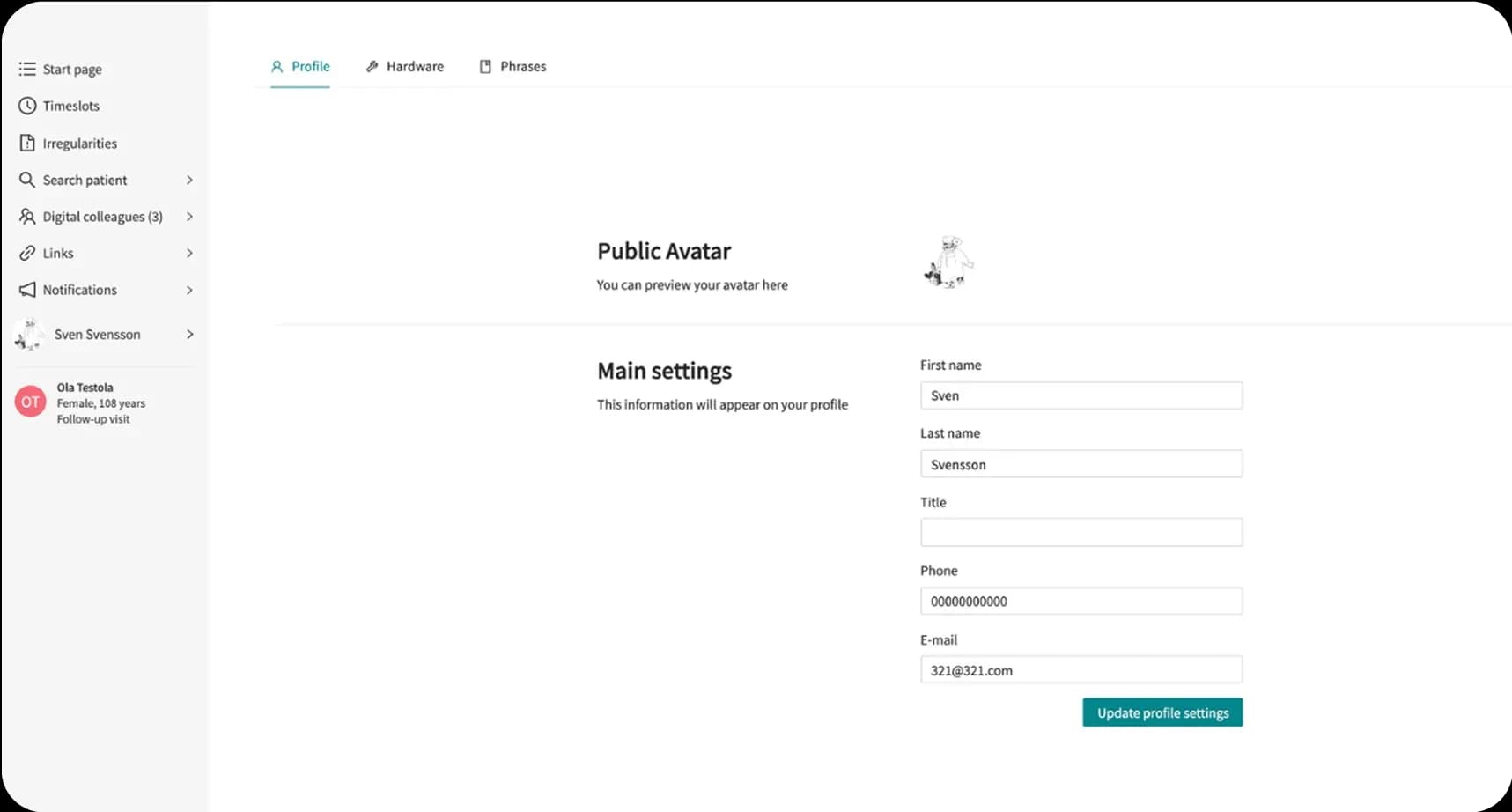Click the 'Title' field label

(933, 502)
